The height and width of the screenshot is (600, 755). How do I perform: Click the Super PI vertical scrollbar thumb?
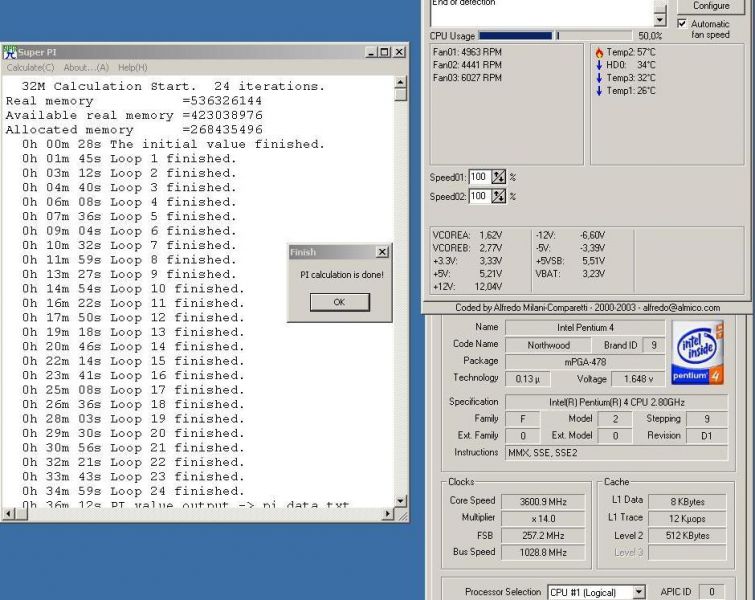tap(400, 94)
